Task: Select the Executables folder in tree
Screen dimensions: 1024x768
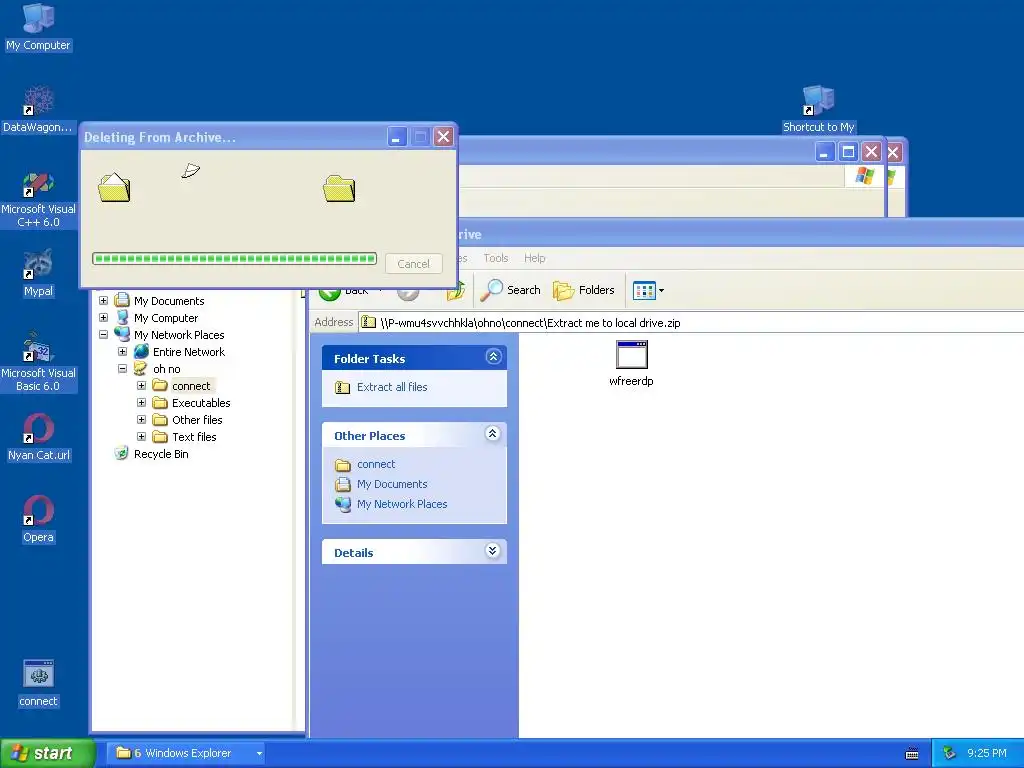Action: (x=200, y=403)
